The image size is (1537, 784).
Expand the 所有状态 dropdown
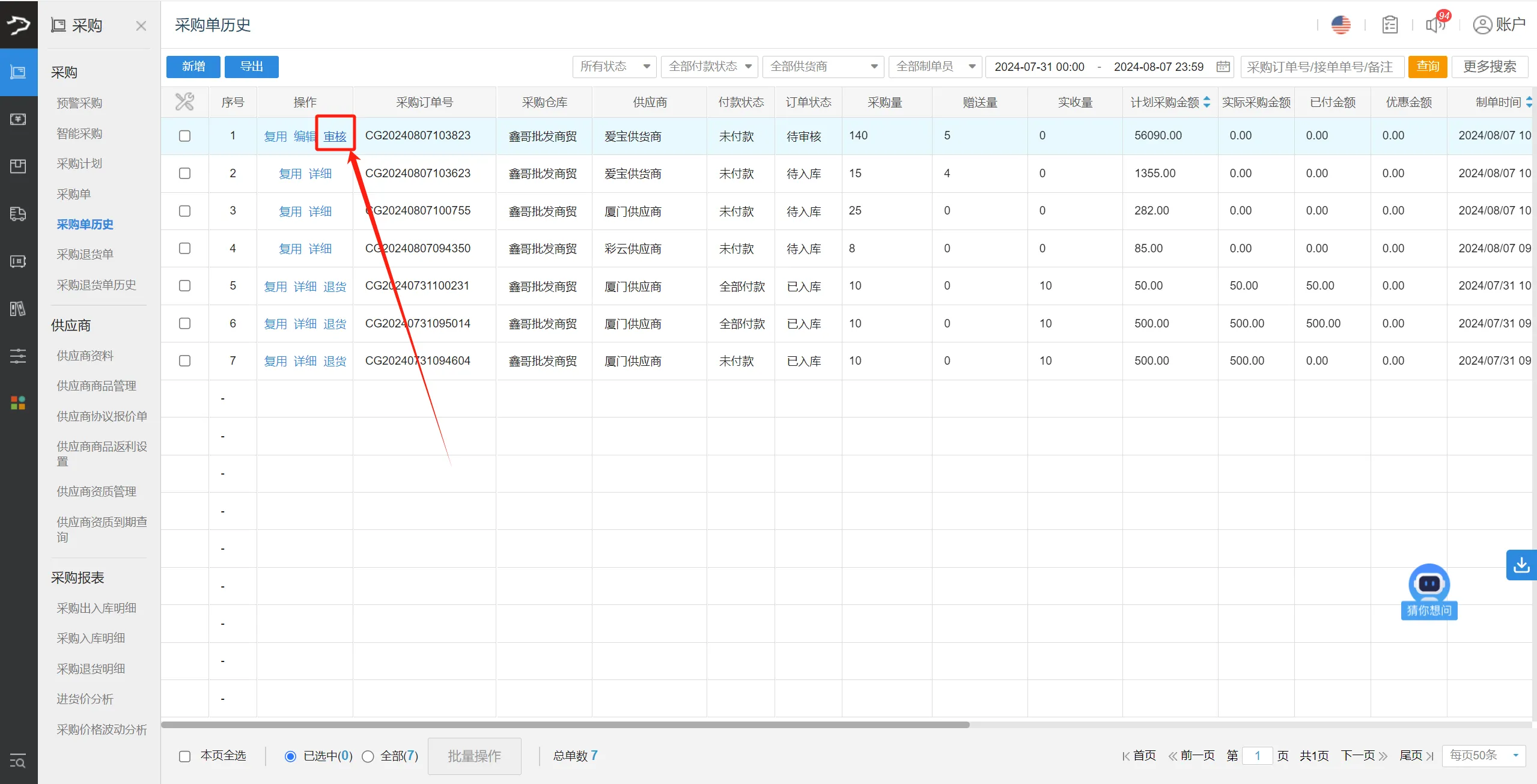point(614,67)
